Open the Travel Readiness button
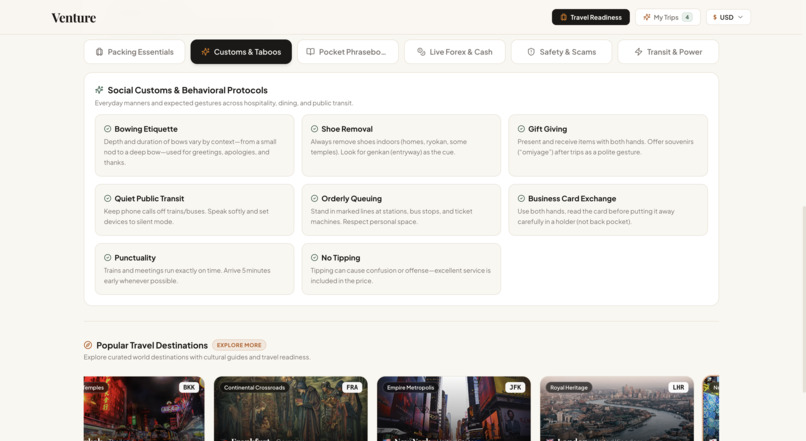This screenshot has height=441, width=806. (591, 17)
